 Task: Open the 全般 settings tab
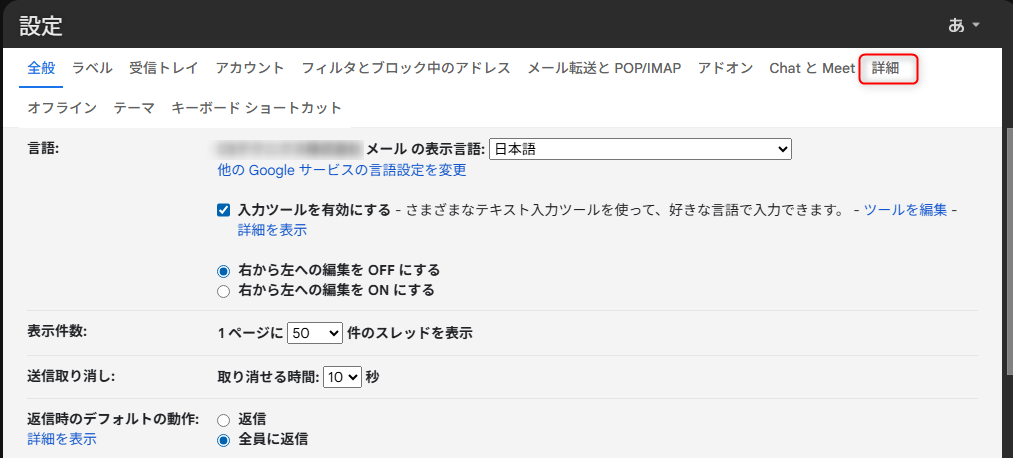[x=42, y=68]
